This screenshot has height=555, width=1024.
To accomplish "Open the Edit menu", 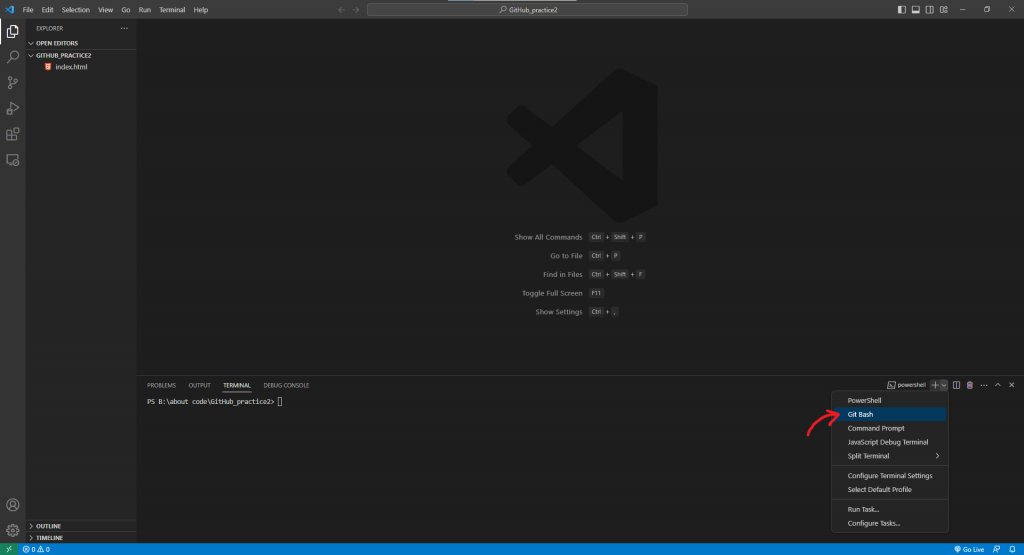I will tap(48, 10).
